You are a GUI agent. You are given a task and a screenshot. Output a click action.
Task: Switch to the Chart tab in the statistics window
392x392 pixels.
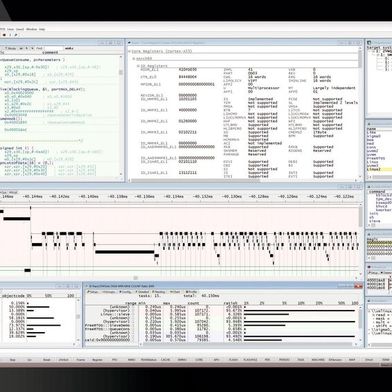[175, 292]
